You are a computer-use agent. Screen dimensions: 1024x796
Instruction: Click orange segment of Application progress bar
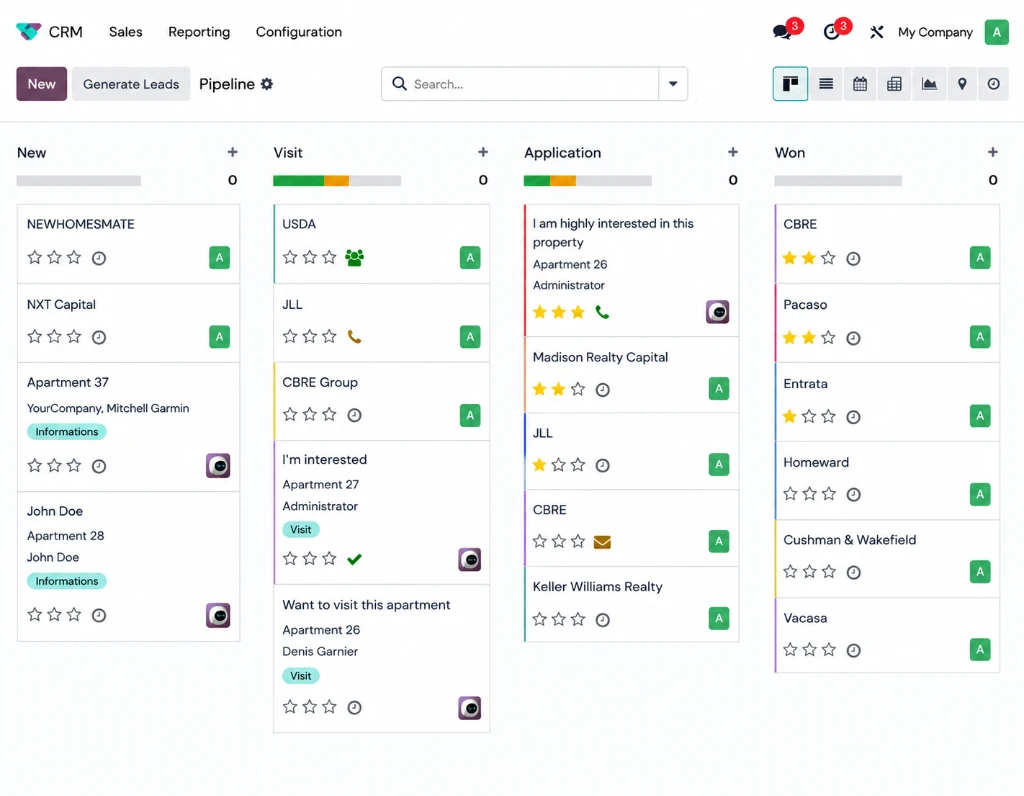(563, 181)
